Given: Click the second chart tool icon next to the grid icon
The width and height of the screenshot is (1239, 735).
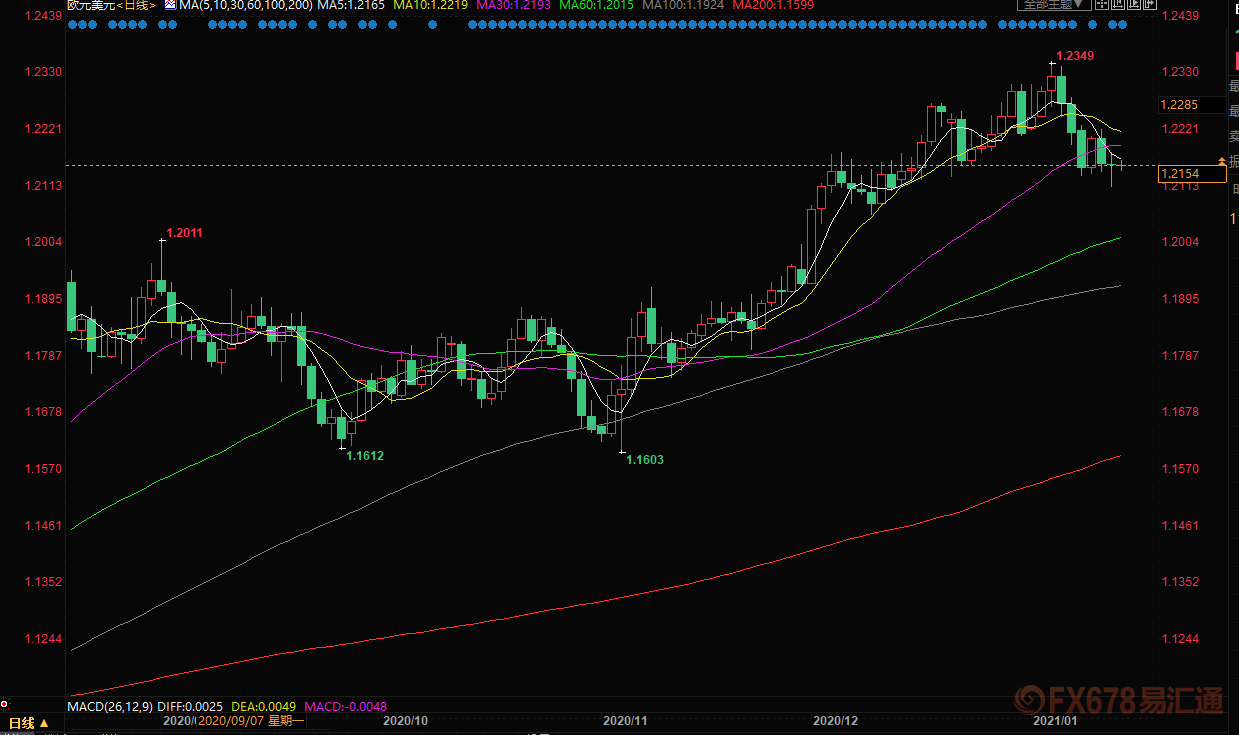Looking at the screenshot, I should (1118, 4).
